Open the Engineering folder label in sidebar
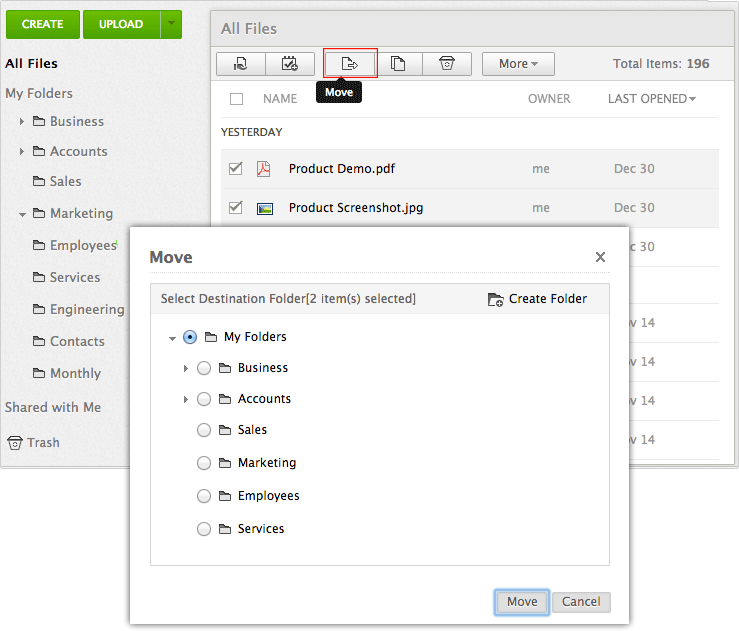This screenshot has height=631, width=739. pyautogui.click(x=87, y=310)
